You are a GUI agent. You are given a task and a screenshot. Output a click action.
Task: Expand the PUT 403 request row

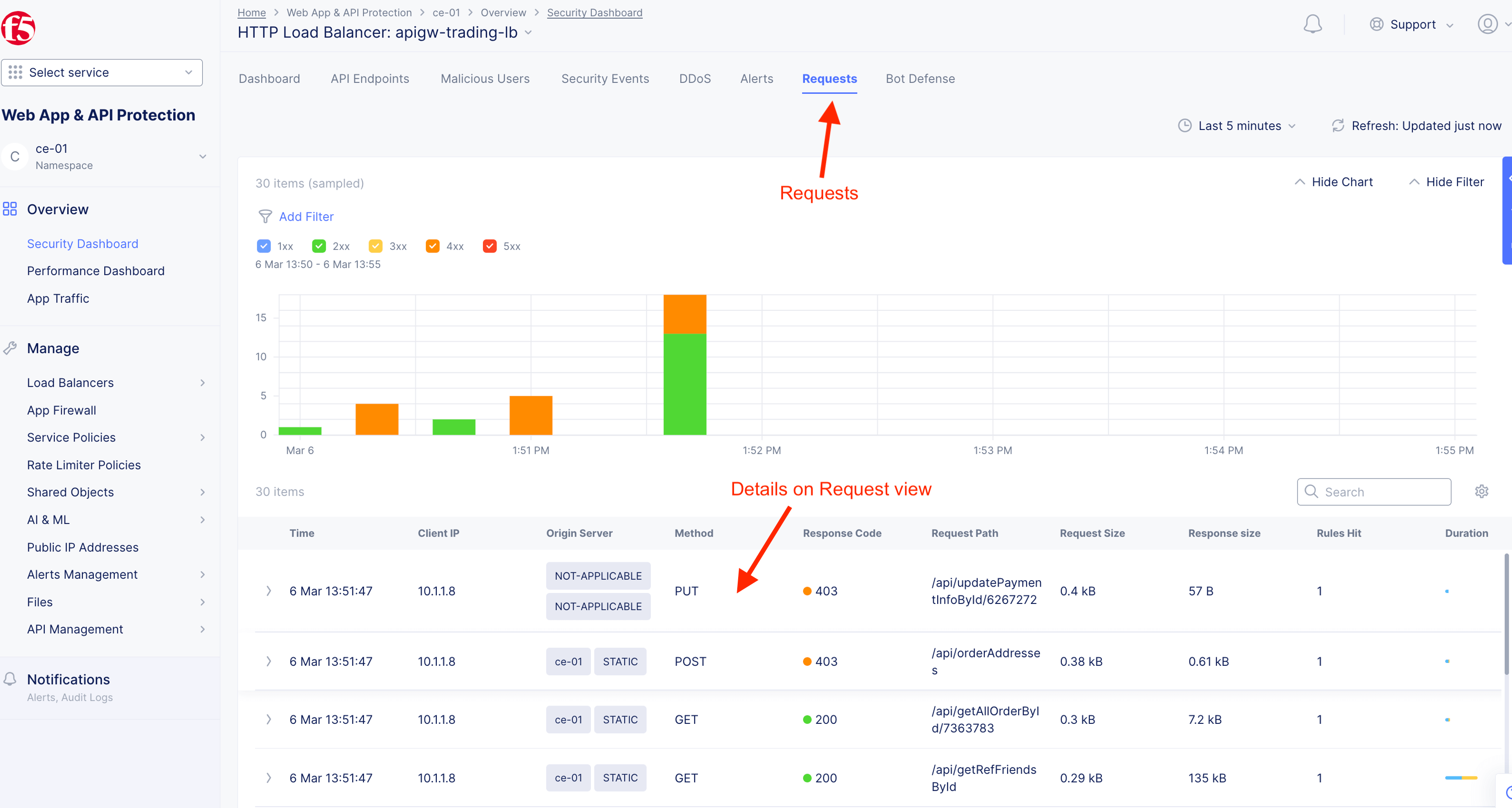(269, 591)
